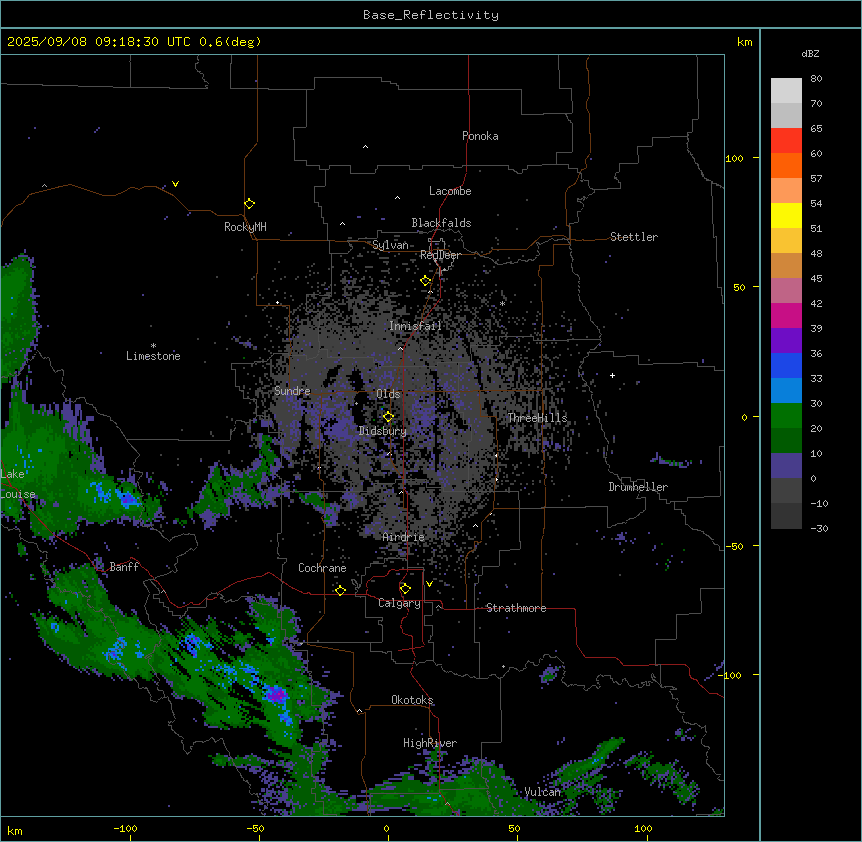Click the white asterisk above Limestone
Screen dimensions: 862x842
pos(153,346)
